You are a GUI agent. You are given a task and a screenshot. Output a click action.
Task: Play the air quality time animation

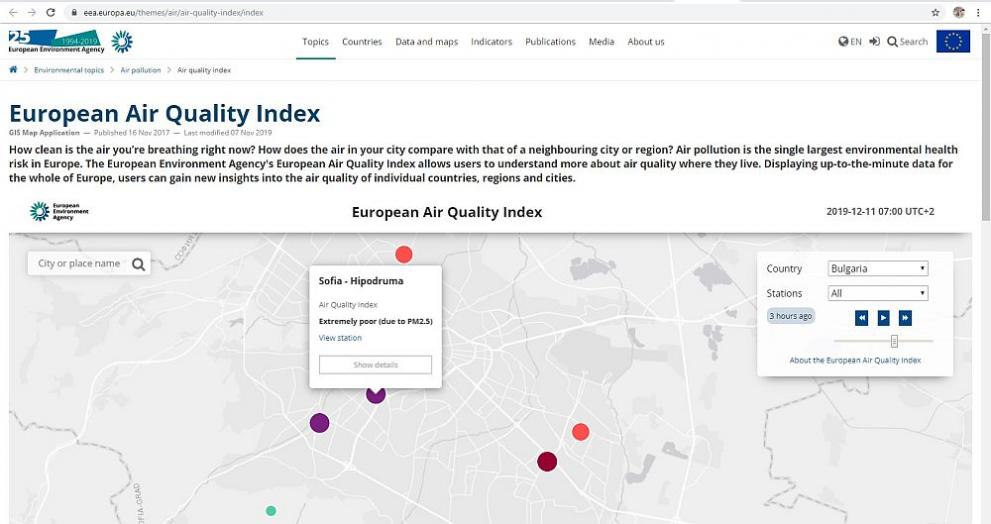884,318
